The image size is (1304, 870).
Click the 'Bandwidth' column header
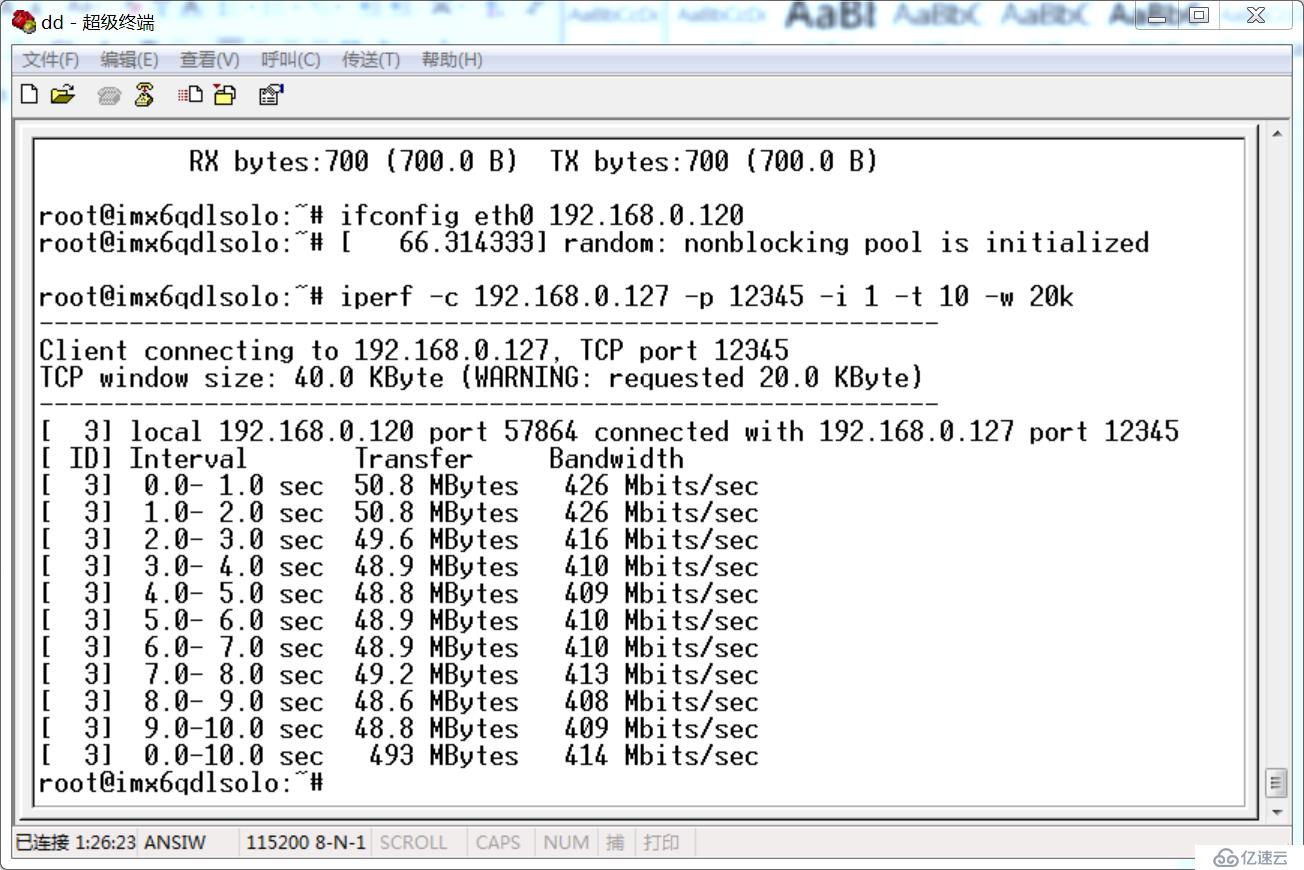616,458
